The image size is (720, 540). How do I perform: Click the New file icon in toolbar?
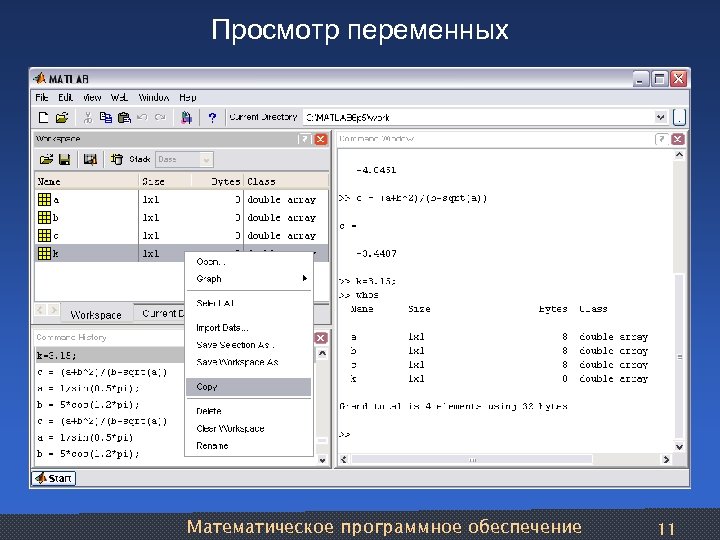pos(43,118)
